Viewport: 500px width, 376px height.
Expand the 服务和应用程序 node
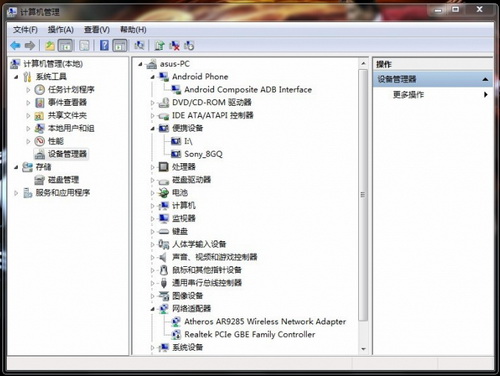click(x=16, y=193)
